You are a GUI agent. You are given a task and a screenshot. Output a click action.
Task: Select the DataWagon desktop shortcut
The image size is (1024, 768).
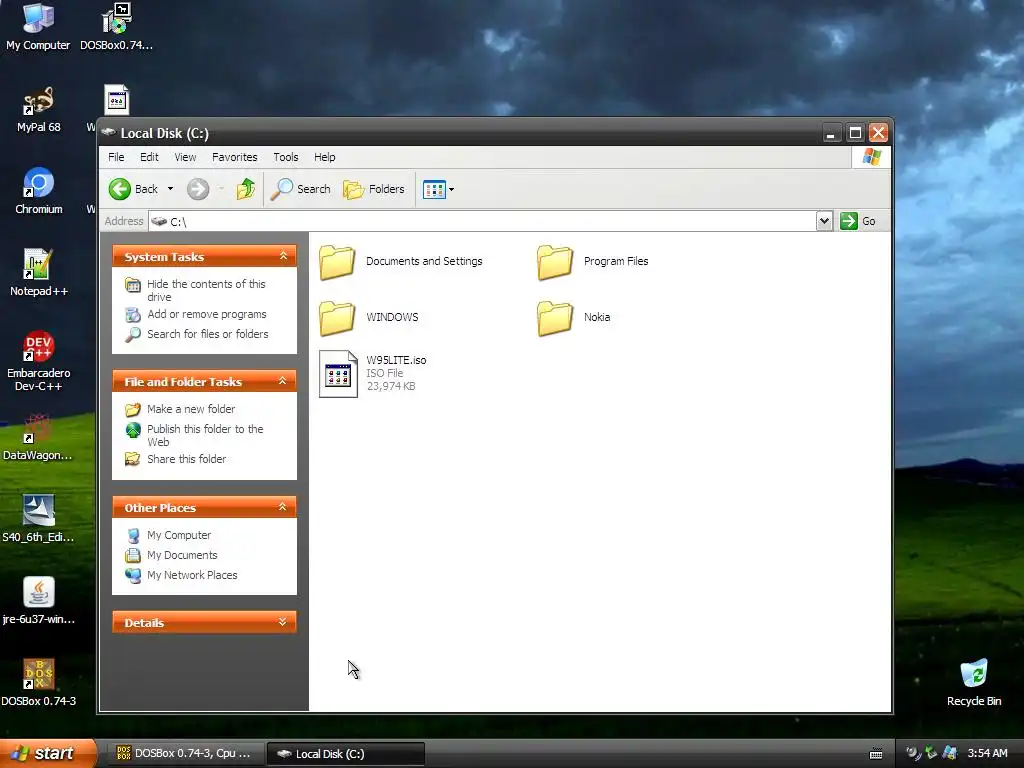click(38, 438)
